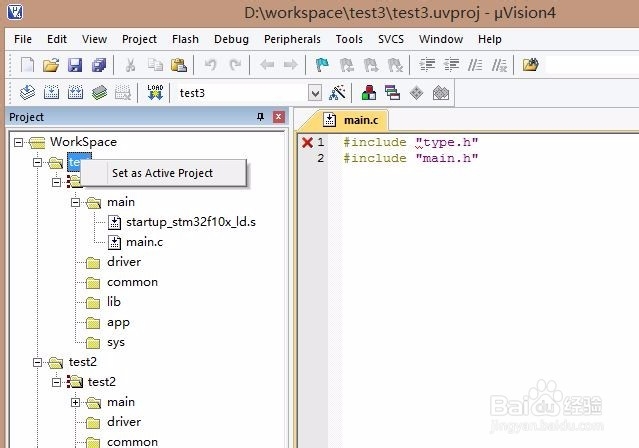The height and width of the screenshot is (448, 639).
Task: Open the Help menu
Action: pyautogui.click(x=489, y=39)
